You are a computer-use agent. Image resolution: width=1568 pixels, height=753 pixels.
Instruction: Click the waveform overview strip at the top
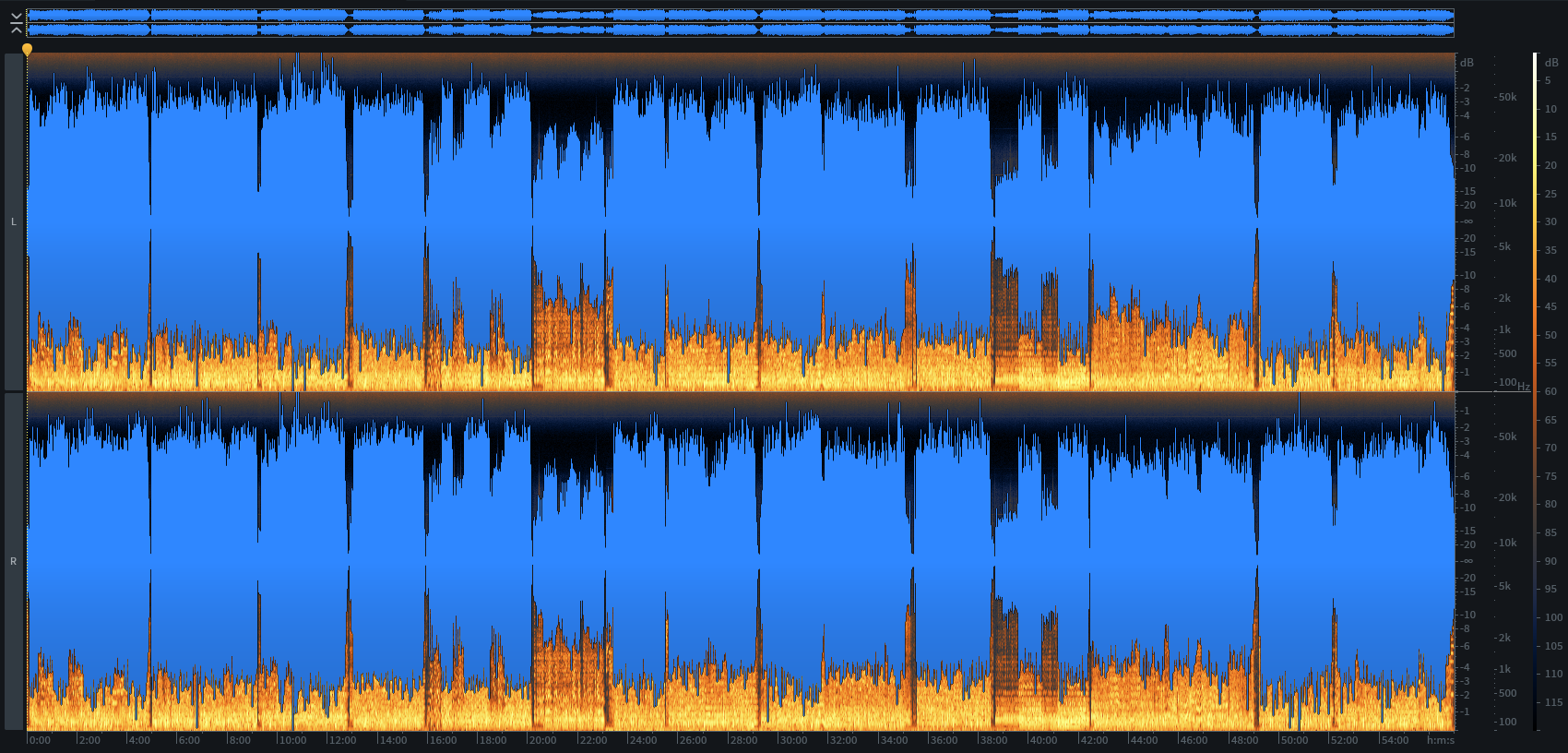coord(741,23)
